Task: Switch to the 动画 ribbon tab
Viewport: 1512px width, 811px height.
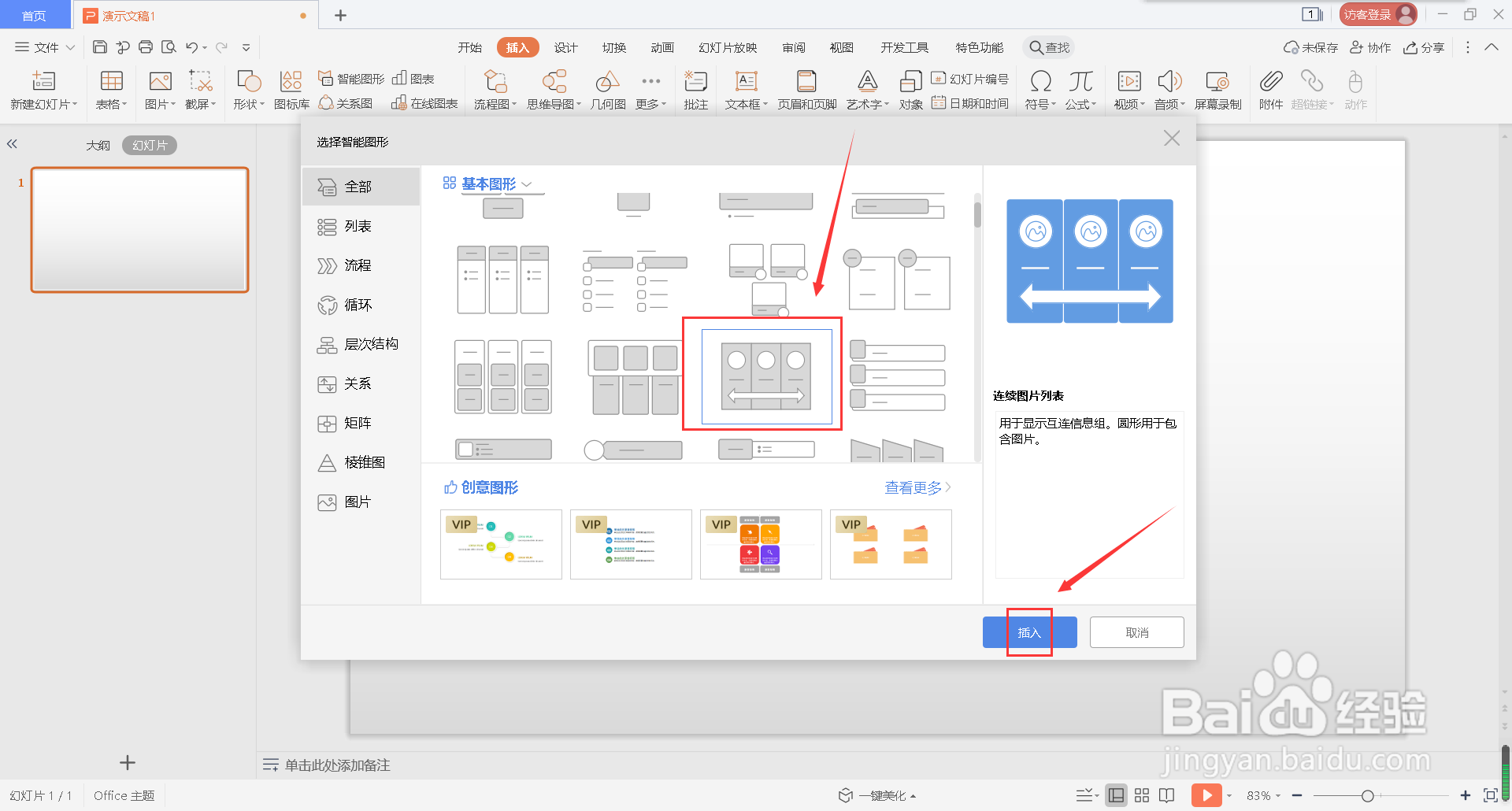Action: click(x=662, y=47)
